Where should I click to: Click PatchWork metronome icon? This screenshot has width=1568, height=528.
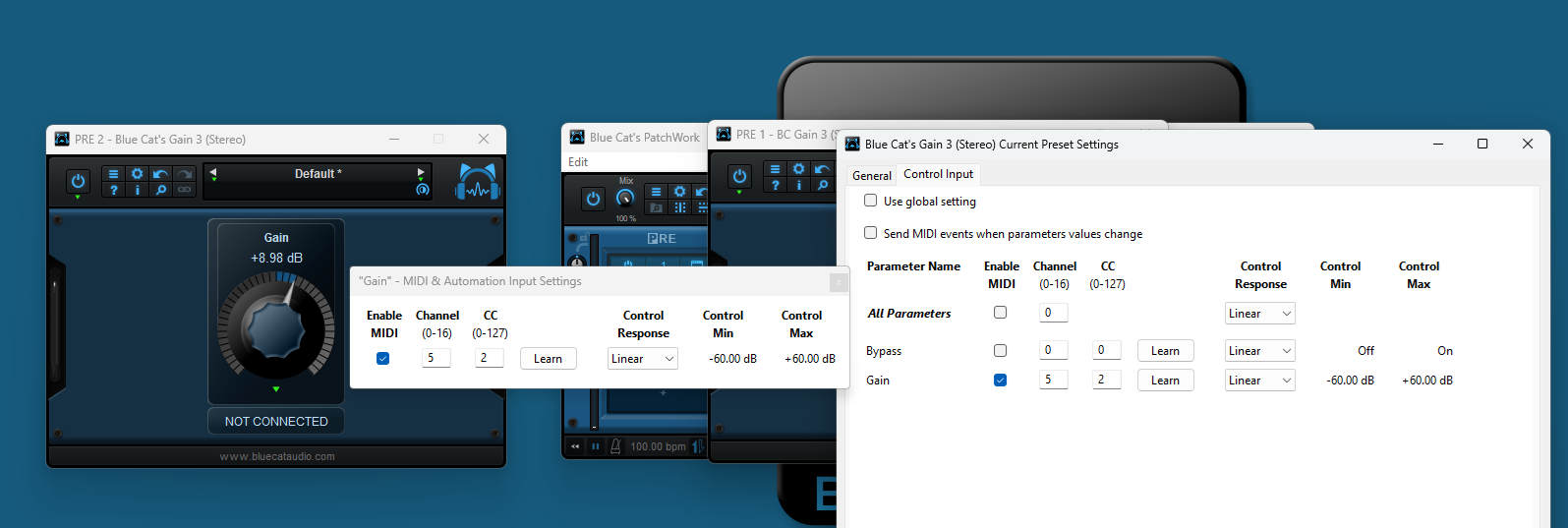[x=615, y=446]
